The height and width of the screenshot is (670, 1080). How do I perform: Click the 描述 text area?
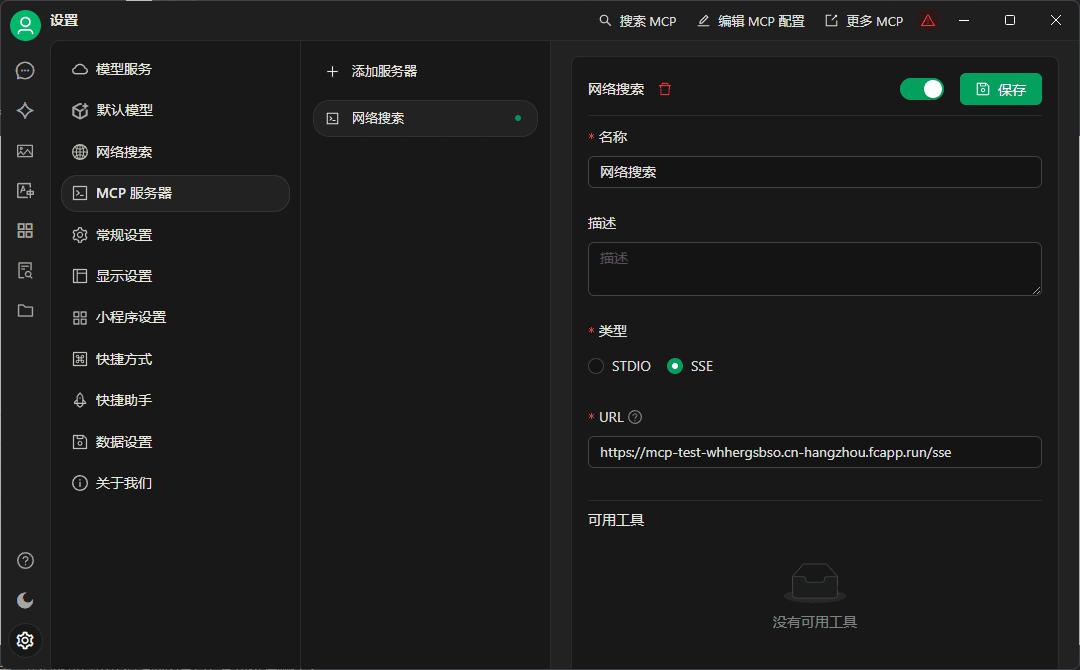[x=814, y=269]
